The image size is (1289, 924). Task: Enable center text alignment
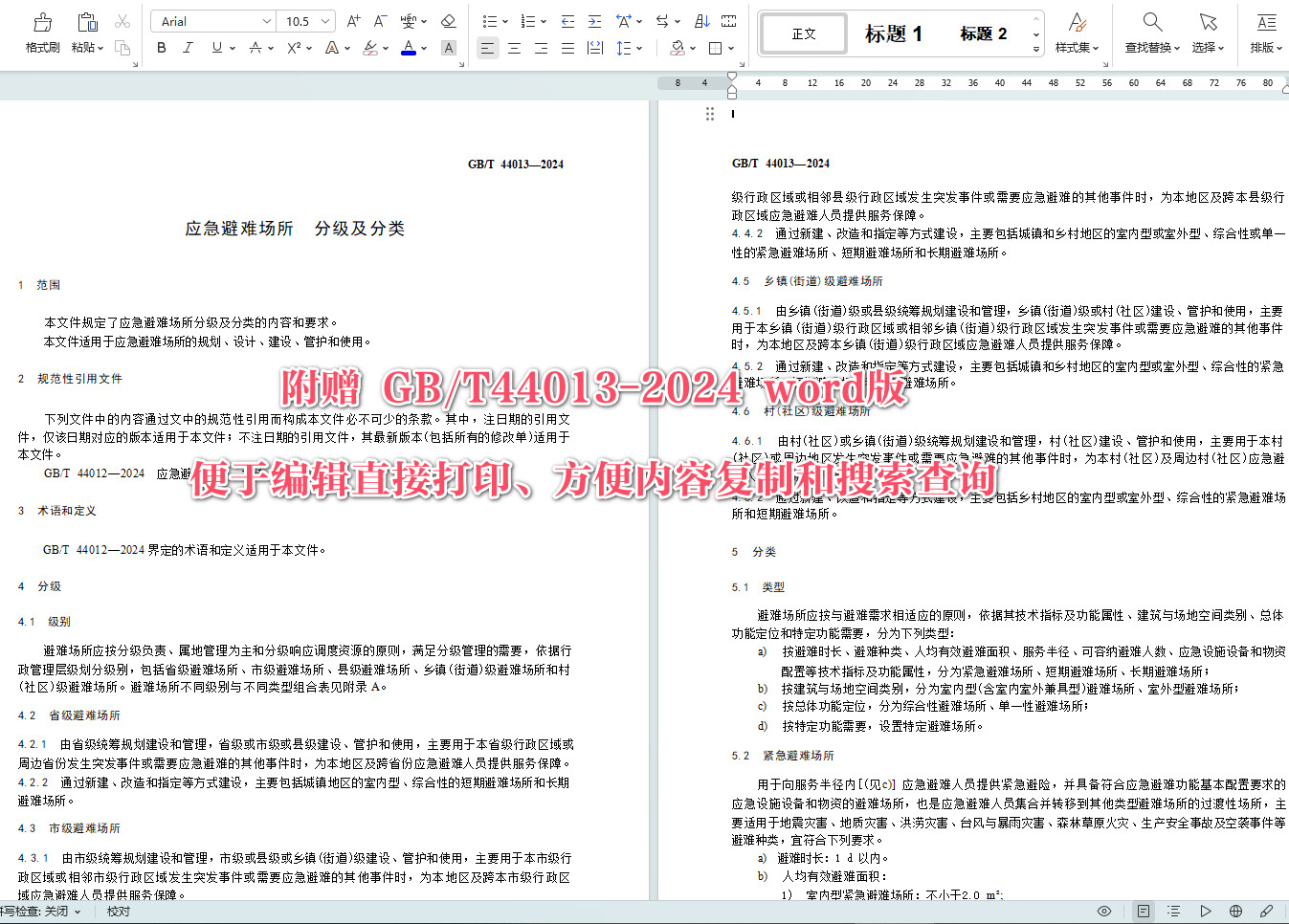(514, 47)
